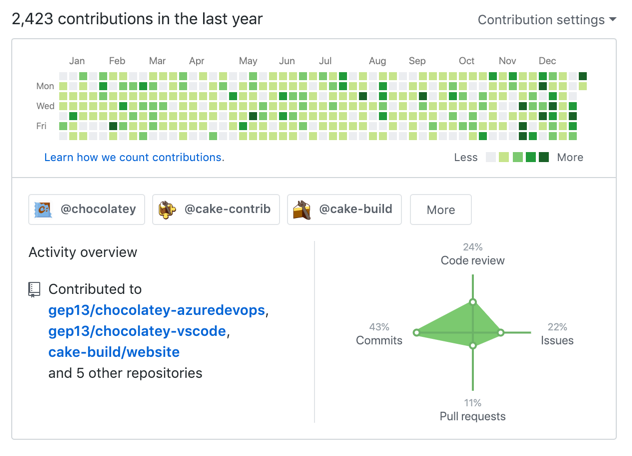Click the More organizations button
The height and width of the screenshot is (456, 632).
tap(440, 210)
